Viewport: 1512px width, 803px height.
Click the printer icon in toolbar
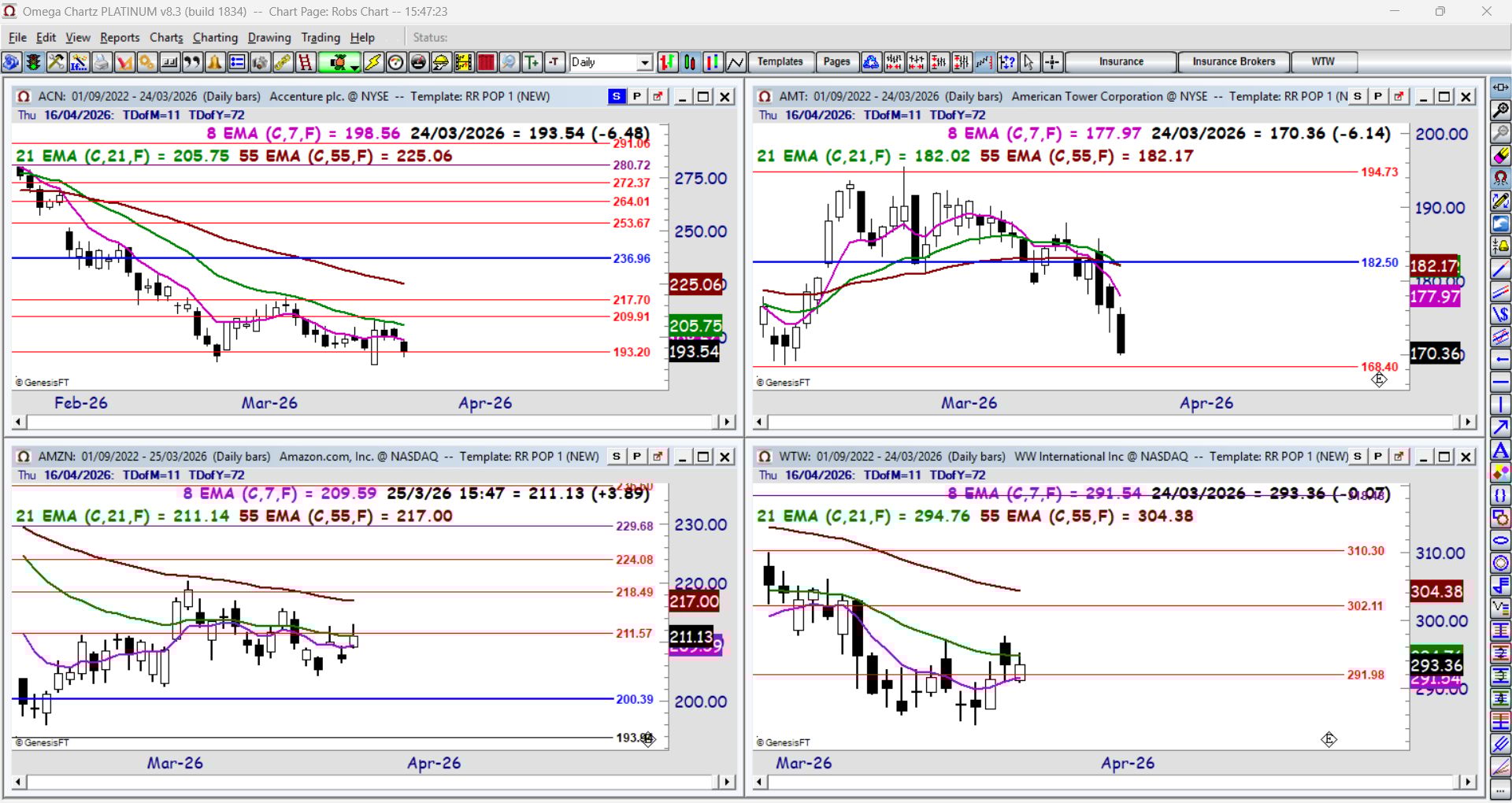[x=102, y=62]
